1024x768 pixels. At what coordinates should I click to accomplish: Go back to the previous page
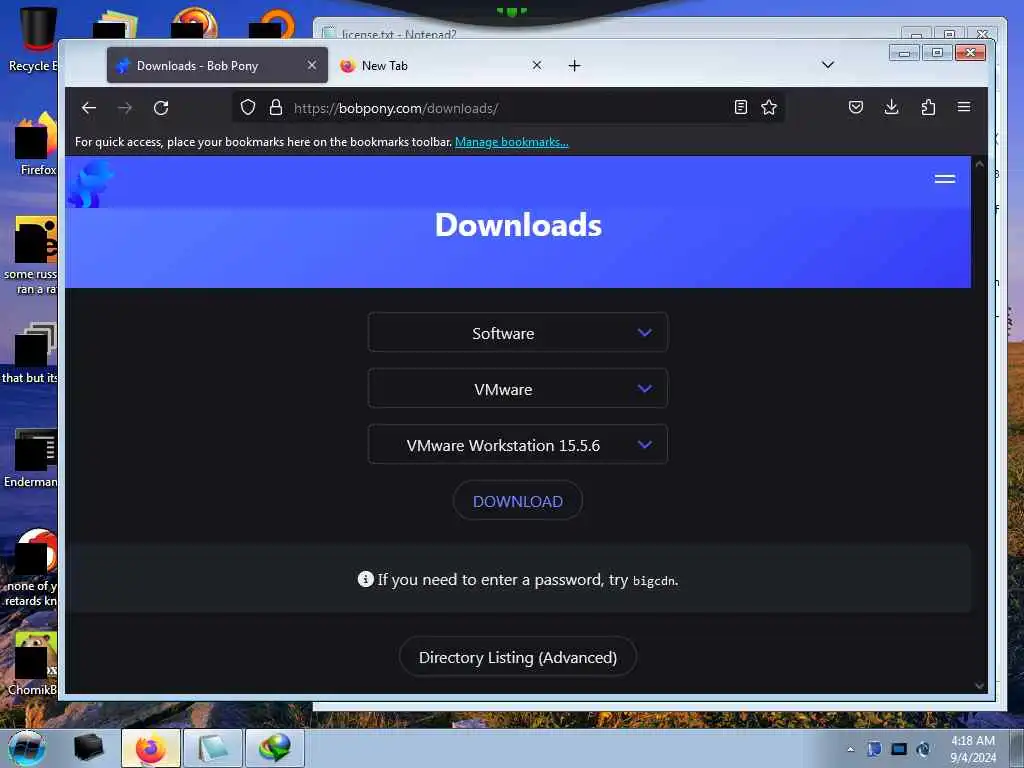(89, 108)
